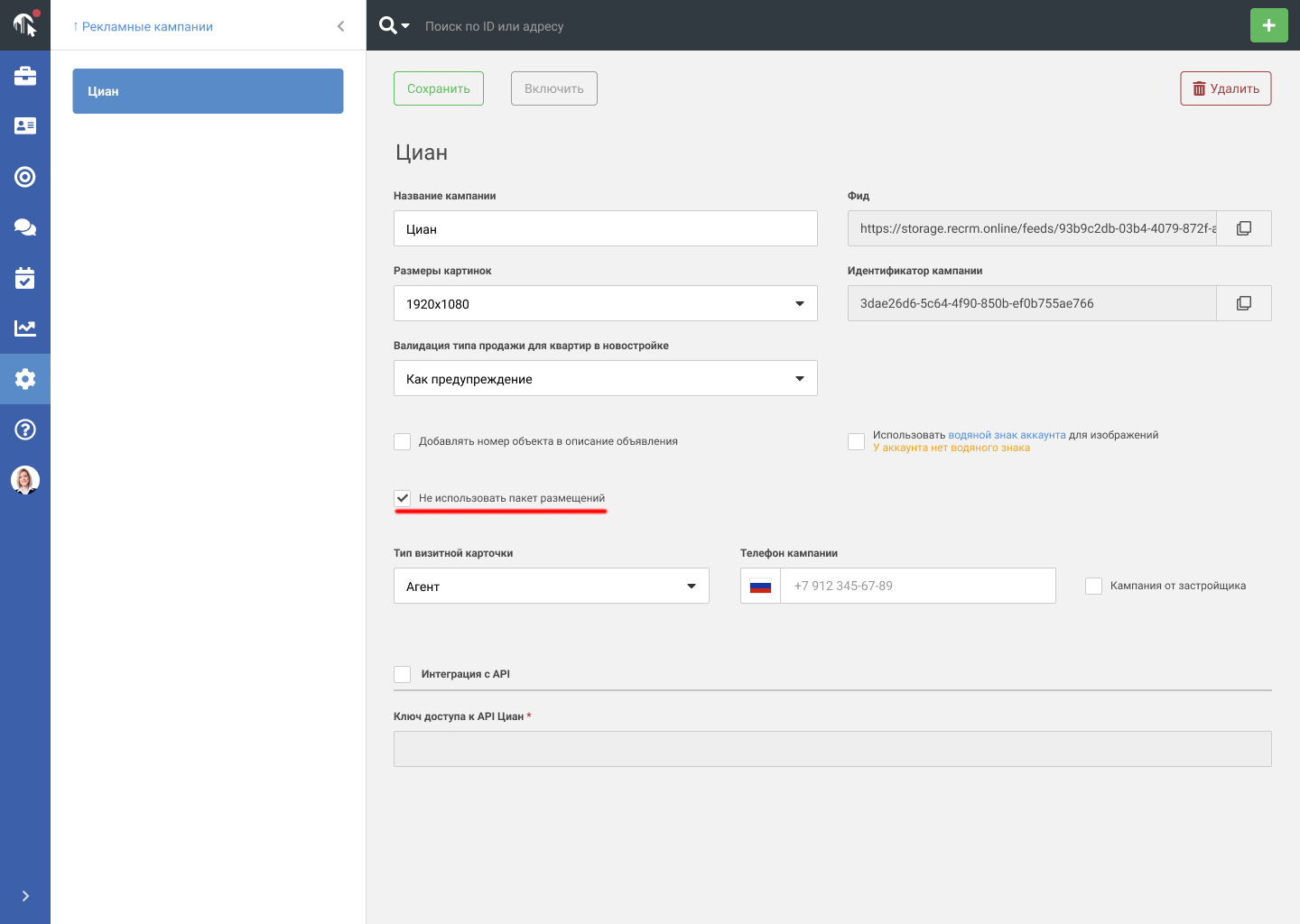This screenshot has width=1300, height=924.
Task: Click the Russian flag country selector
Action: pyautogui.click(x=761, y=586)
